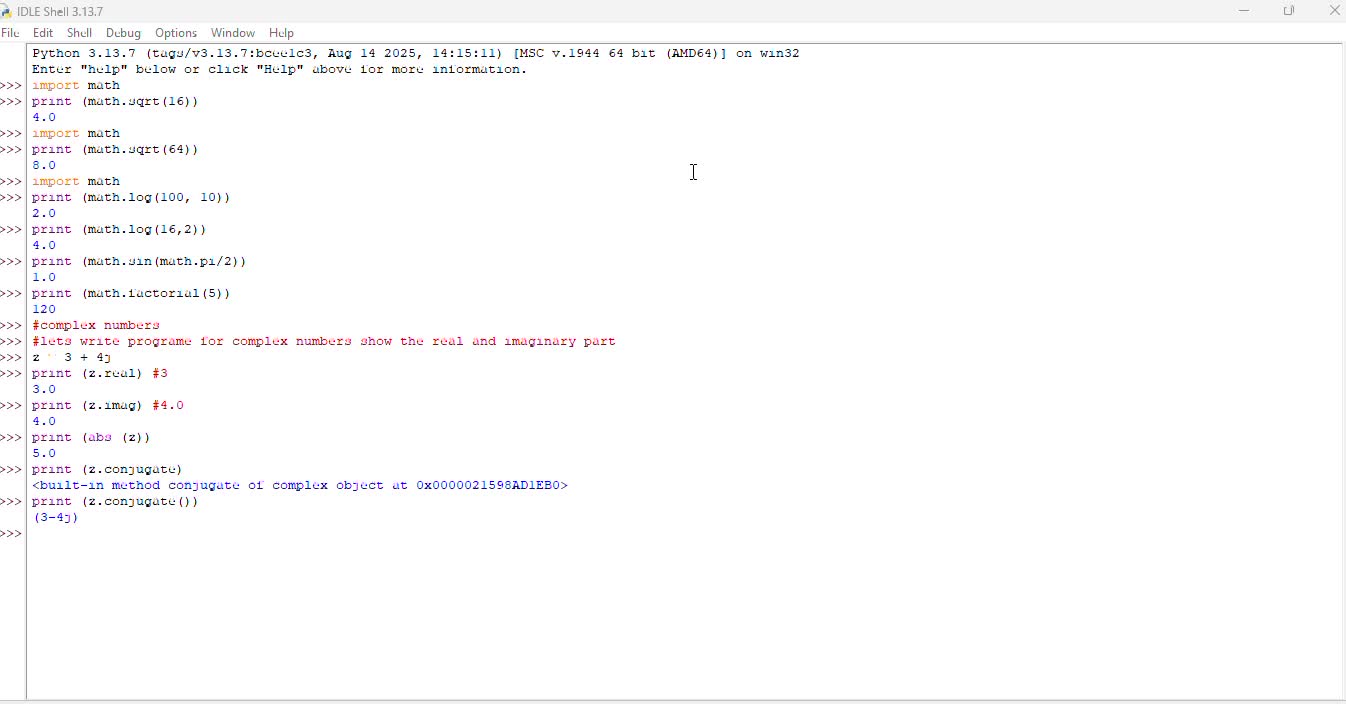The height and width of the screenshot is (704, 1346).
Task: Click the (3-4j) output line
Action: [55, 518]
